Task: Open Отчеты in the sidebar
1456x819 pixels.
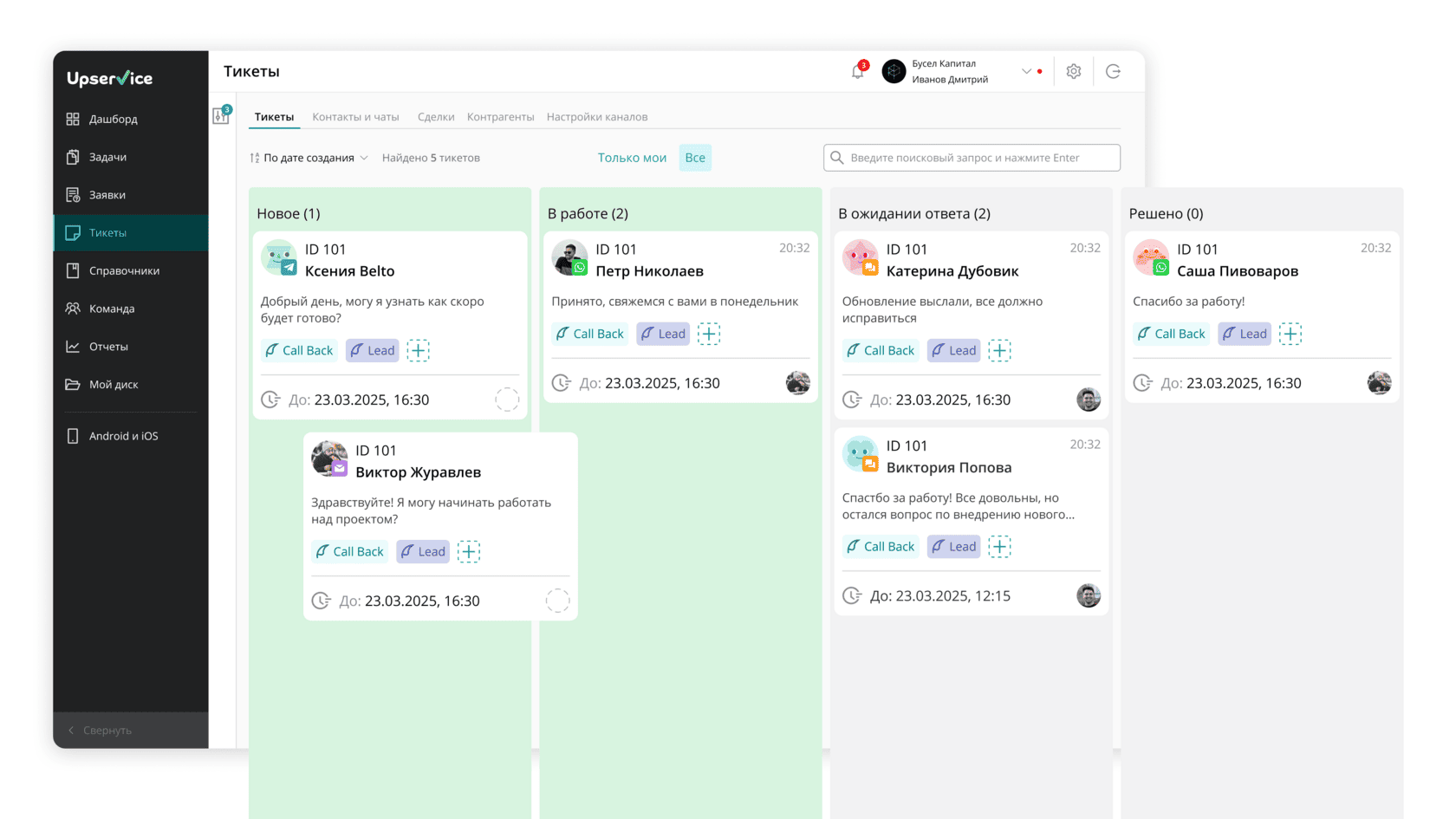Action: (x=131, y=347)
